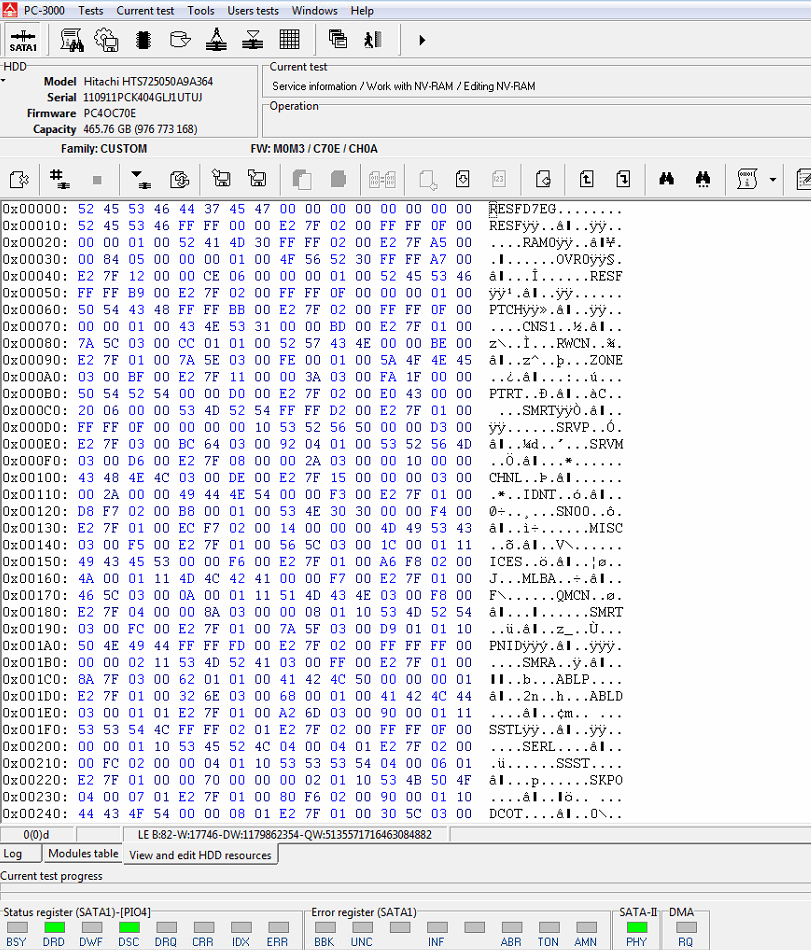Click the model value Hitachi HTS725050A9A364
Image resolution: width=811 pixels, height=950 pixels.
pos(148,81)
